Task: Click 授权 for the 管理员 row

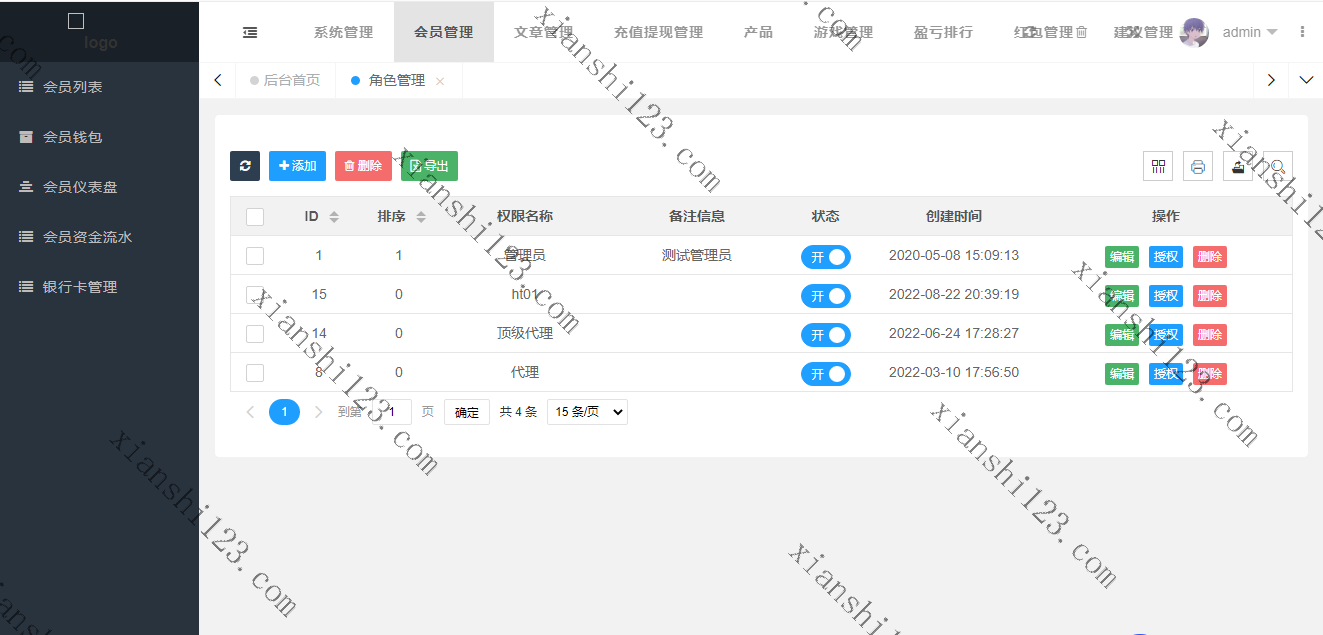Action: click(x=1166, y=257)
